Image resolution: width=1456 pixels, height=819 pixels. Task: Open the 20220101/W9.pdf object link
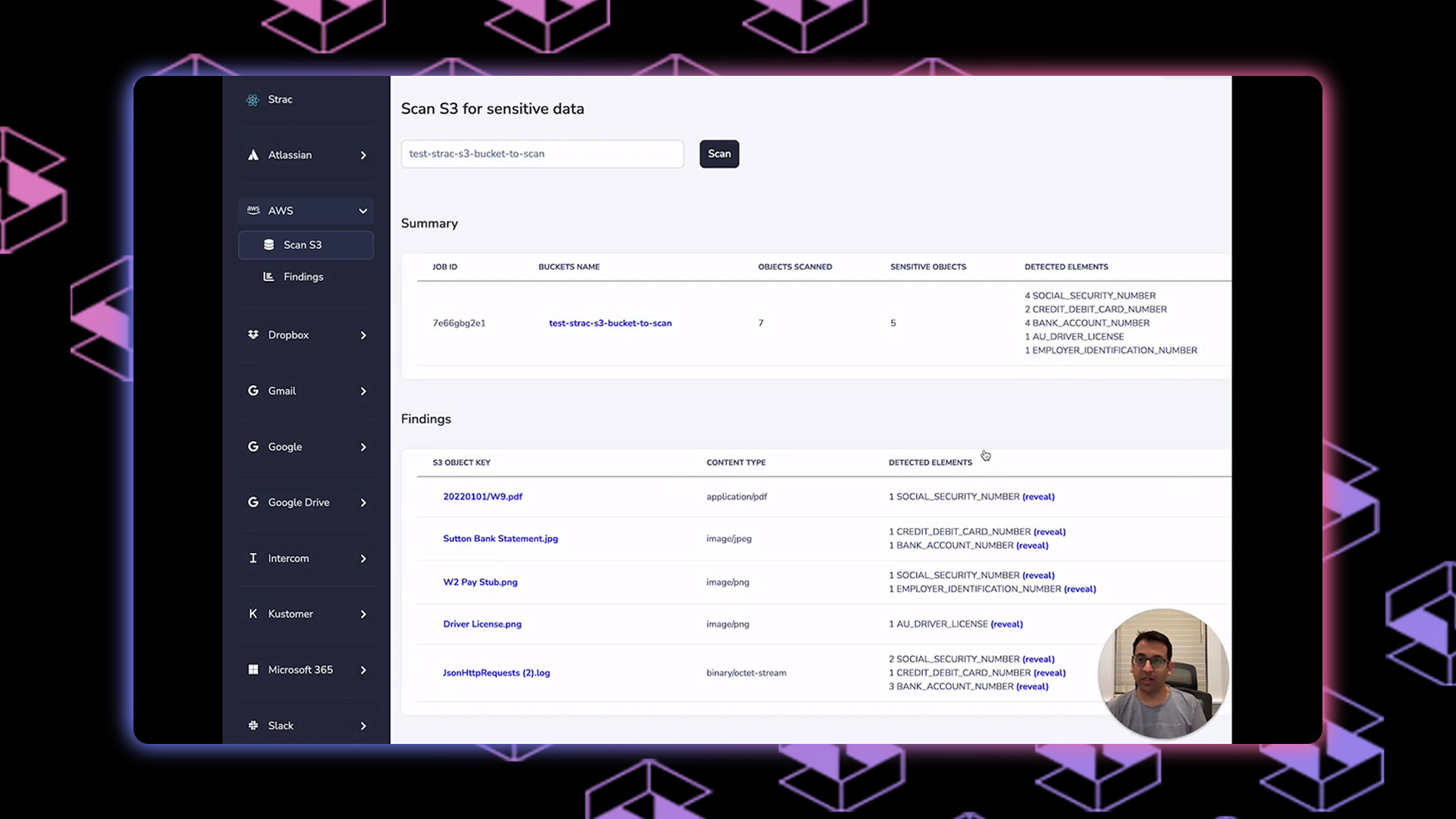pyautogui.click(x=482, y=497)
